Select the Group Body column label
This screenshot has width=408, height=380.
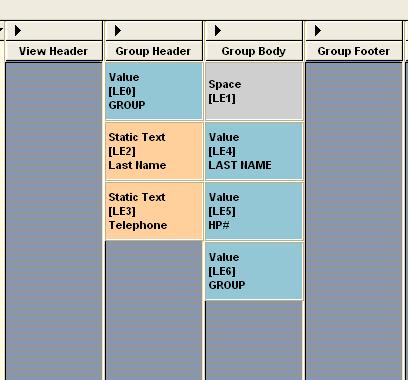(254, 51)
